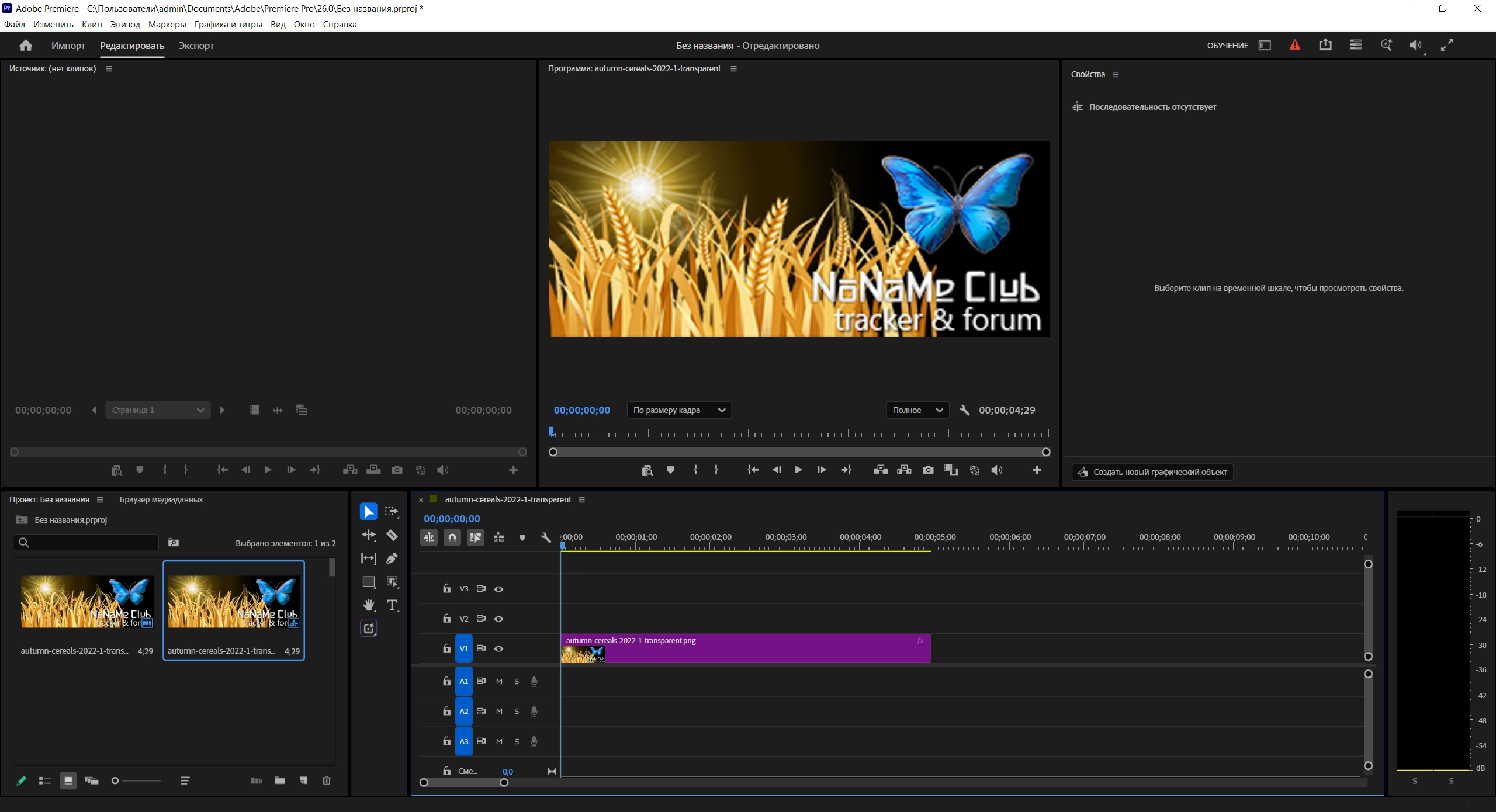Toggle lock on track V3
Screen dimensions: 1496x812
pyautogui.click(x=446, y=589)
